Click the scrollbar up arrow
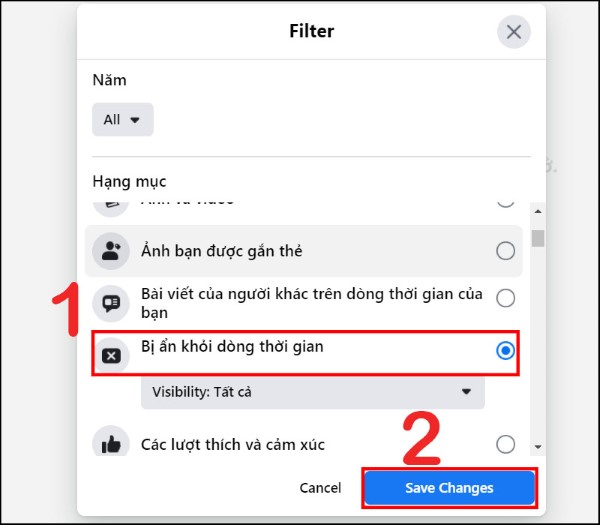This screenshot has height=525, width=600. [538, 211]
